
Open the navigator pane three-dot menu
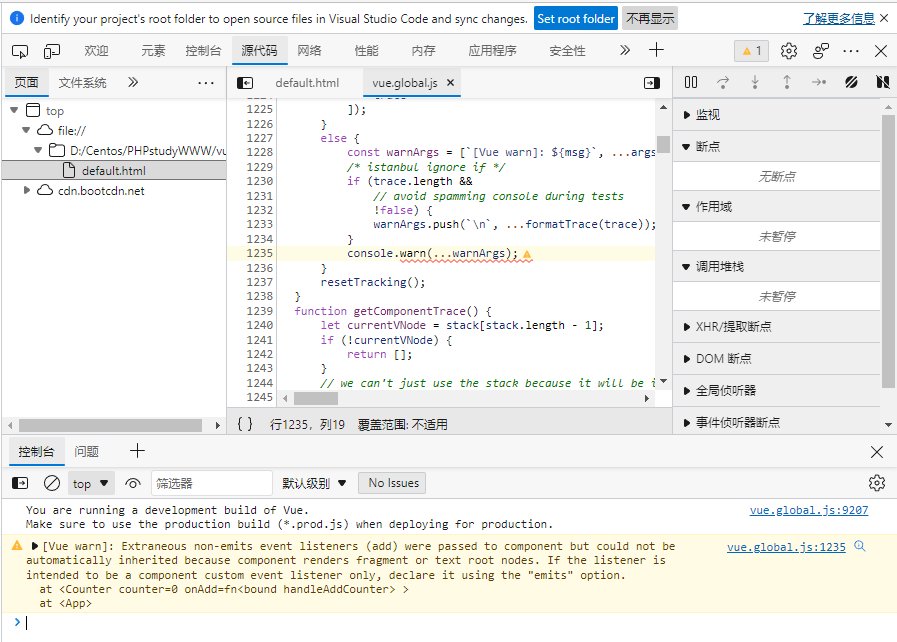tap(205, 83)
